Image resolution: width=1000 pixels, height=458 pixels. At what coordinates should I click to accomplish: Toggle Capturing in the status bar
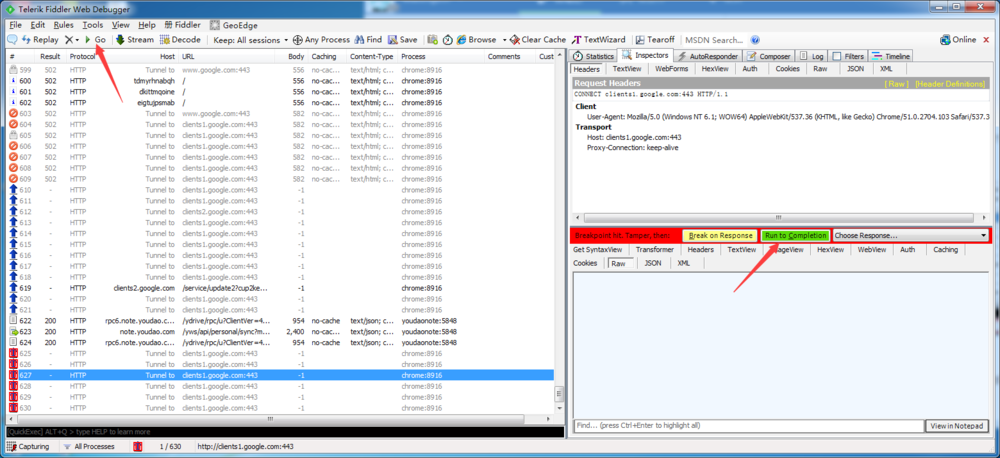(28, 447)
